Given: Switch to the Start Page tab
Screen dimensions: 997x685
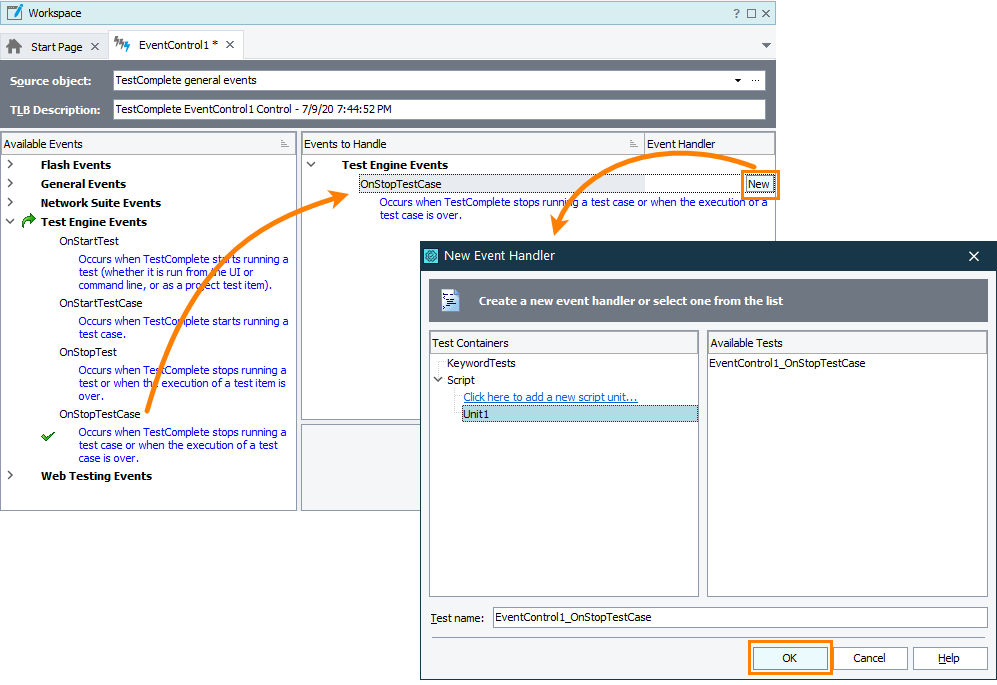Looking at the screenshot, I should tap(54, 45).
